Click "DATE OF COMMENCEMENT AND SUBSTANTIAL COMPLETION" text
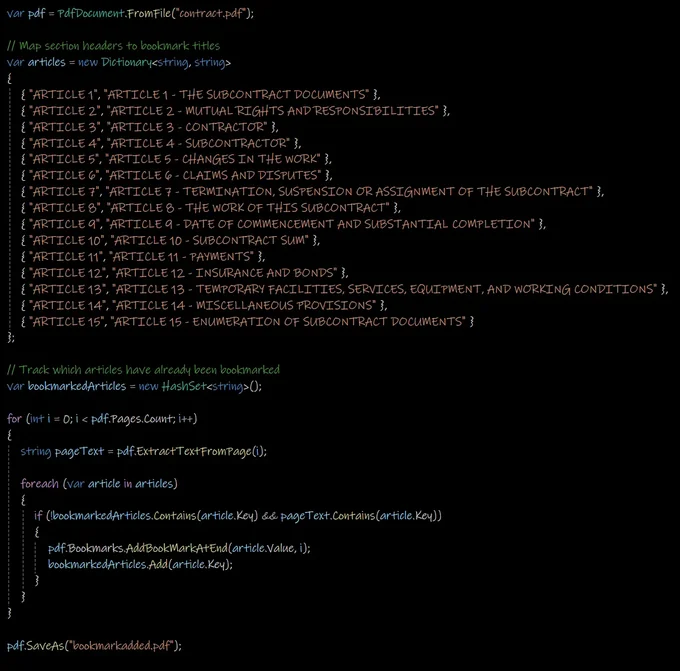The image size is (680, 671). click(357, 224)
